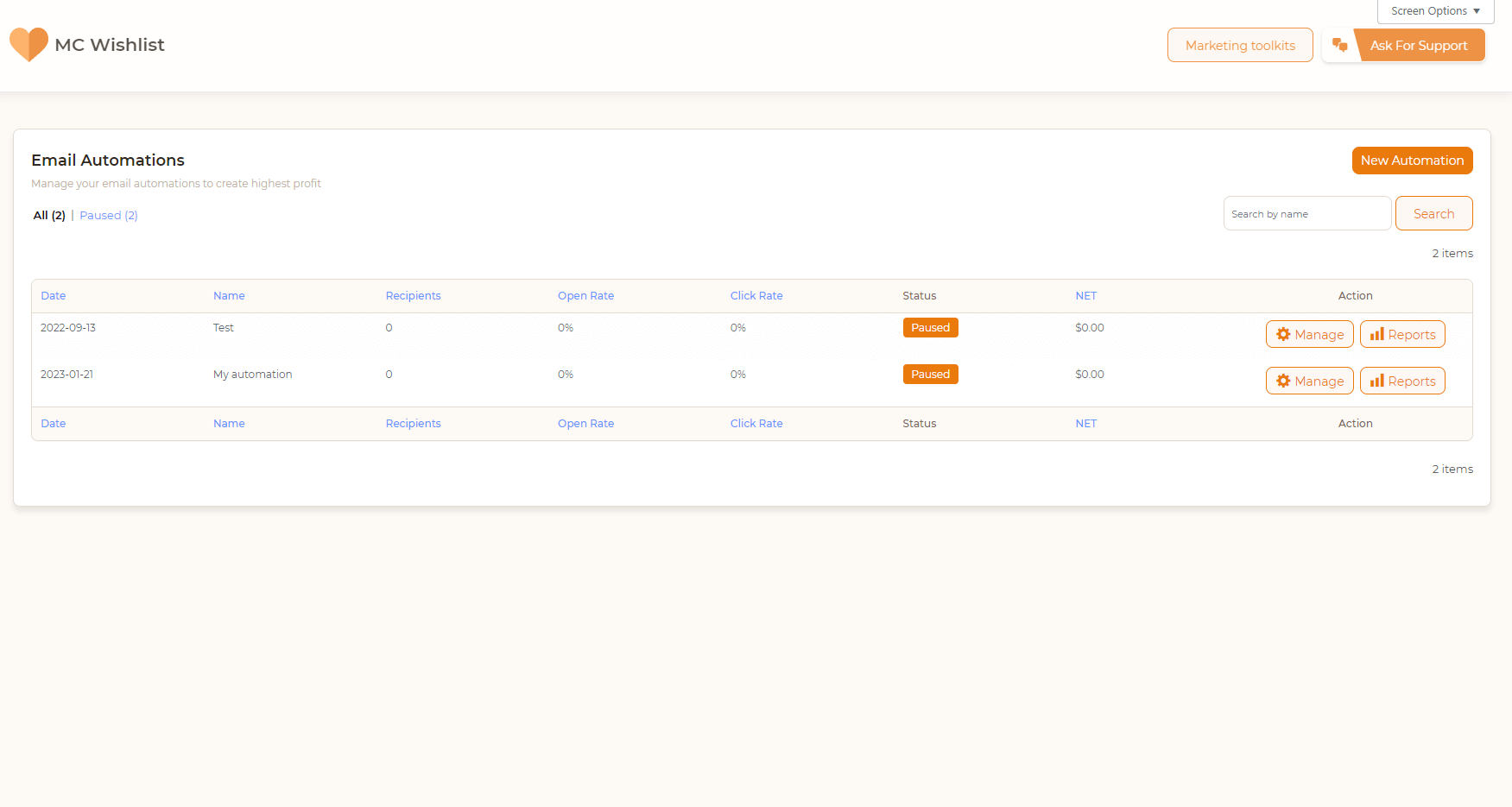This screenshot has width=1512, height=807.
Task: Sort by Name column header
Action: coord(229,296)
